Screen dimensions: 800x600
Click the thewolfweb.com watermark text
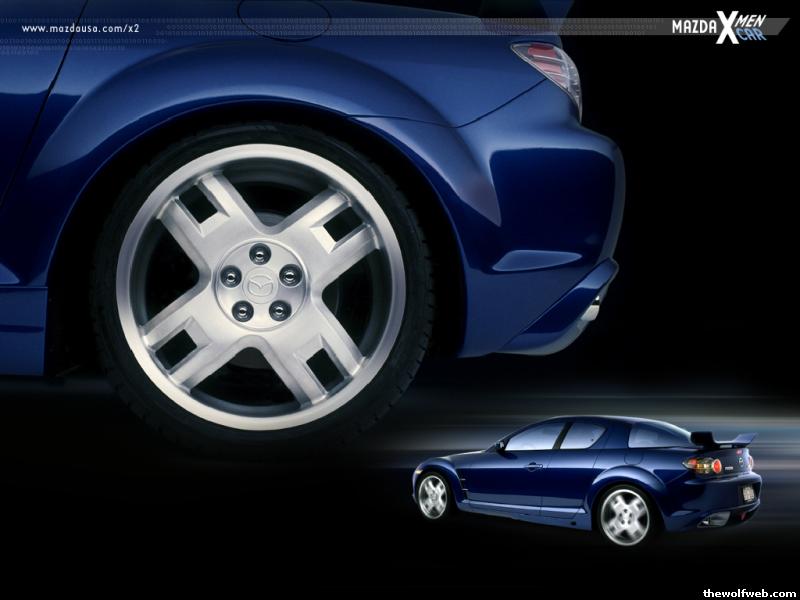(x=747, y=588)
